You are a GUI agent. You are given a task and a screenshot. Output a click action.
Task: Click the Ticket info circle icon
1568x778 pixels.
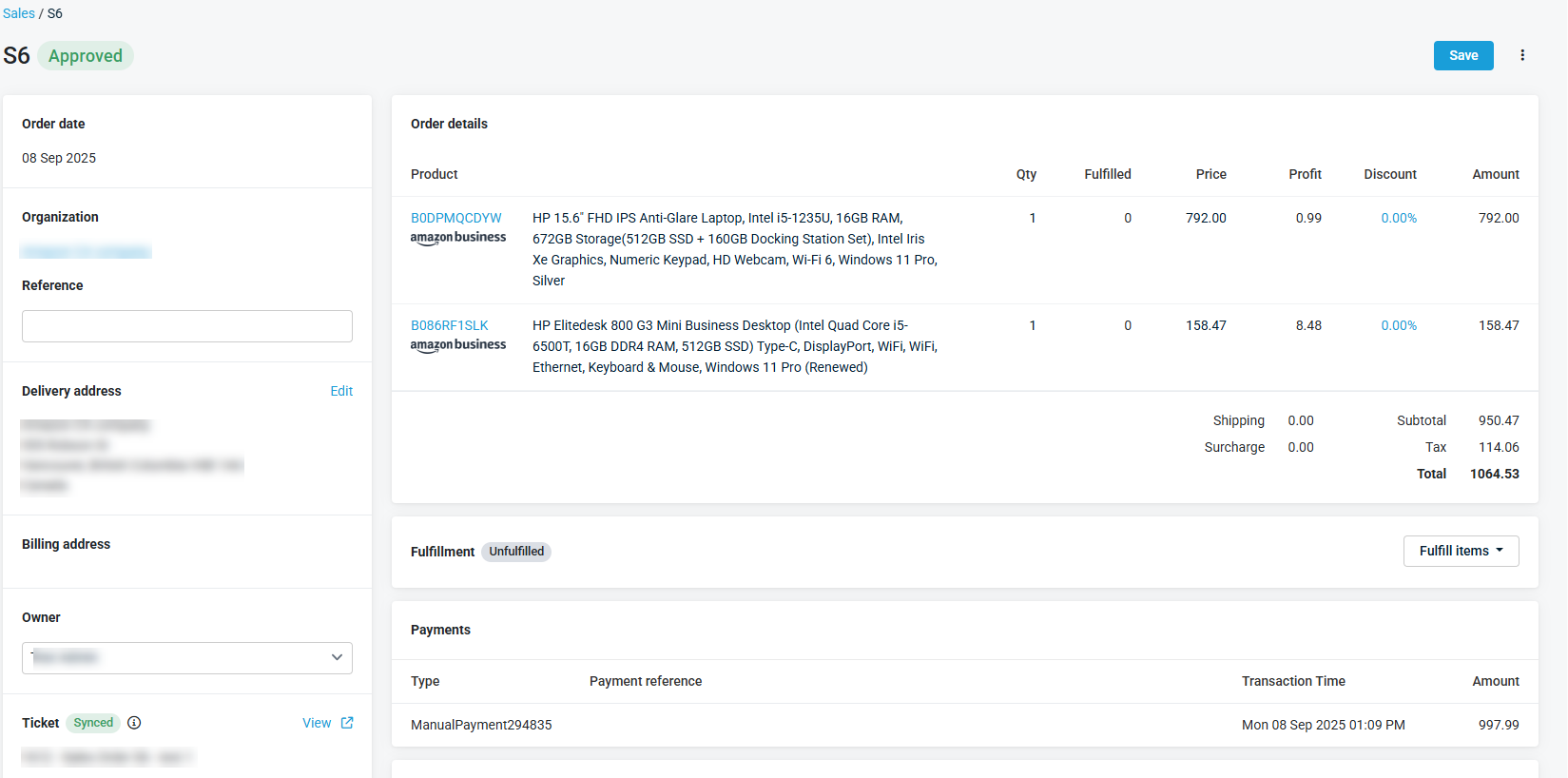pyautogui.click(x=134, y=723)
